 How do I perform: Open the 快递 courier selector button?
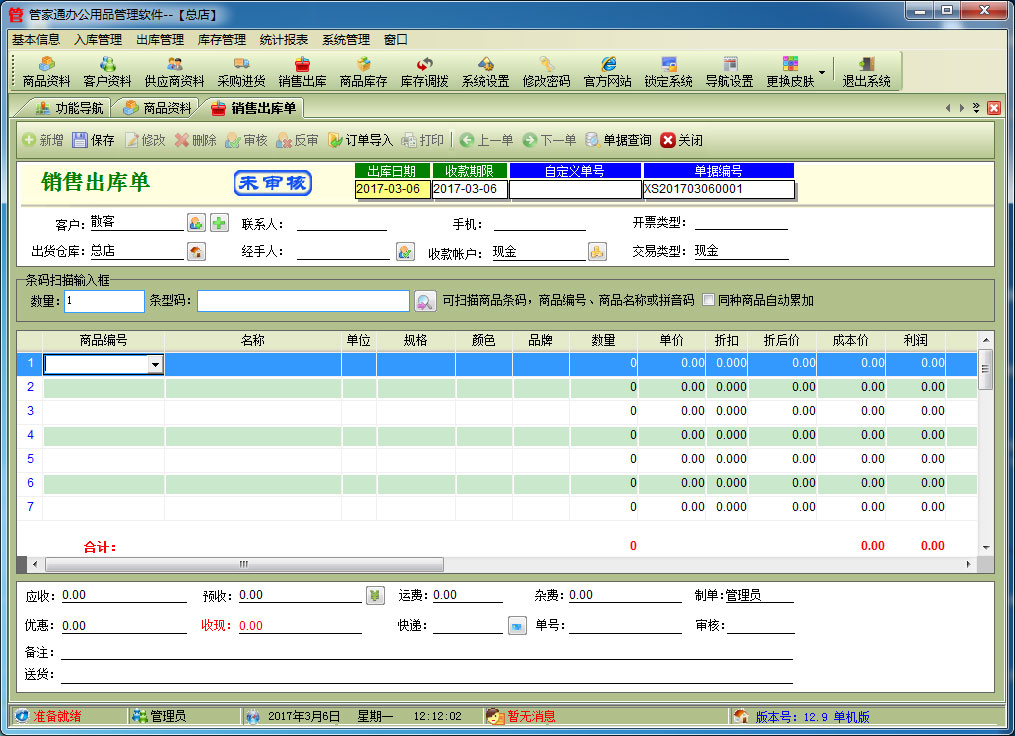(x=516, y=626)
